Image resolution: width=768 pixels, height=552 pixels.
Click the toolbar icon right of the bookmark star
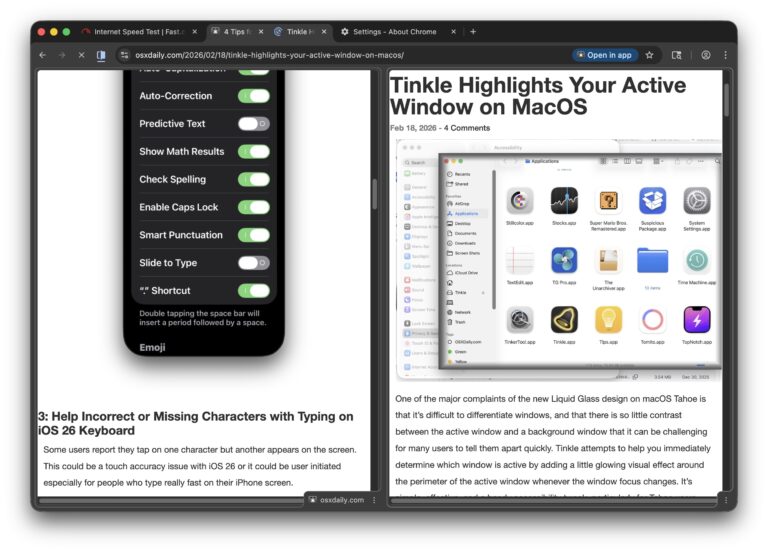pos(676,55)
